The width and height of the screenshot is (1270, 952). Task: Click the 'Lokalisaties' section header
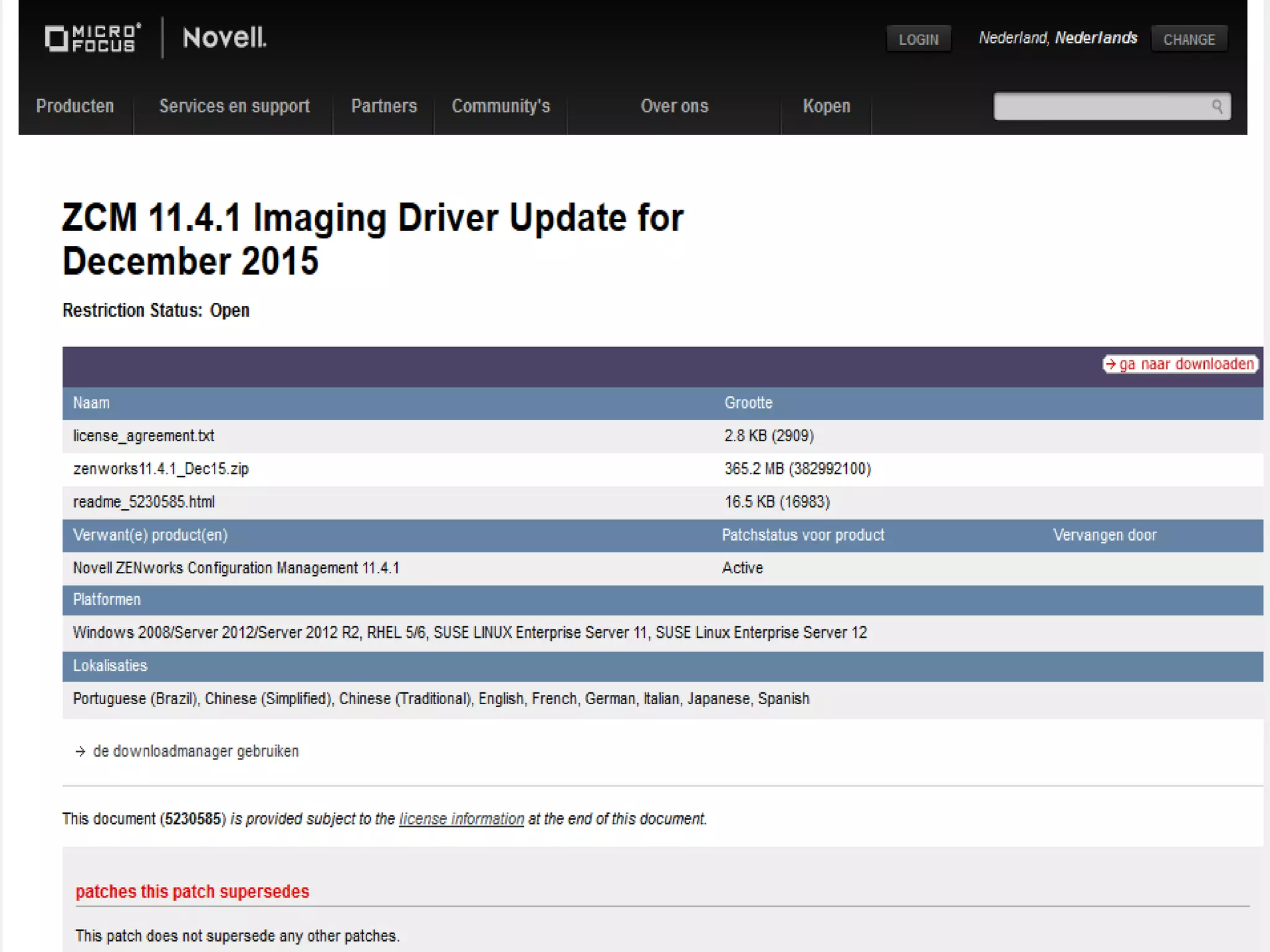pyautogui.click(x=110, y=666)
